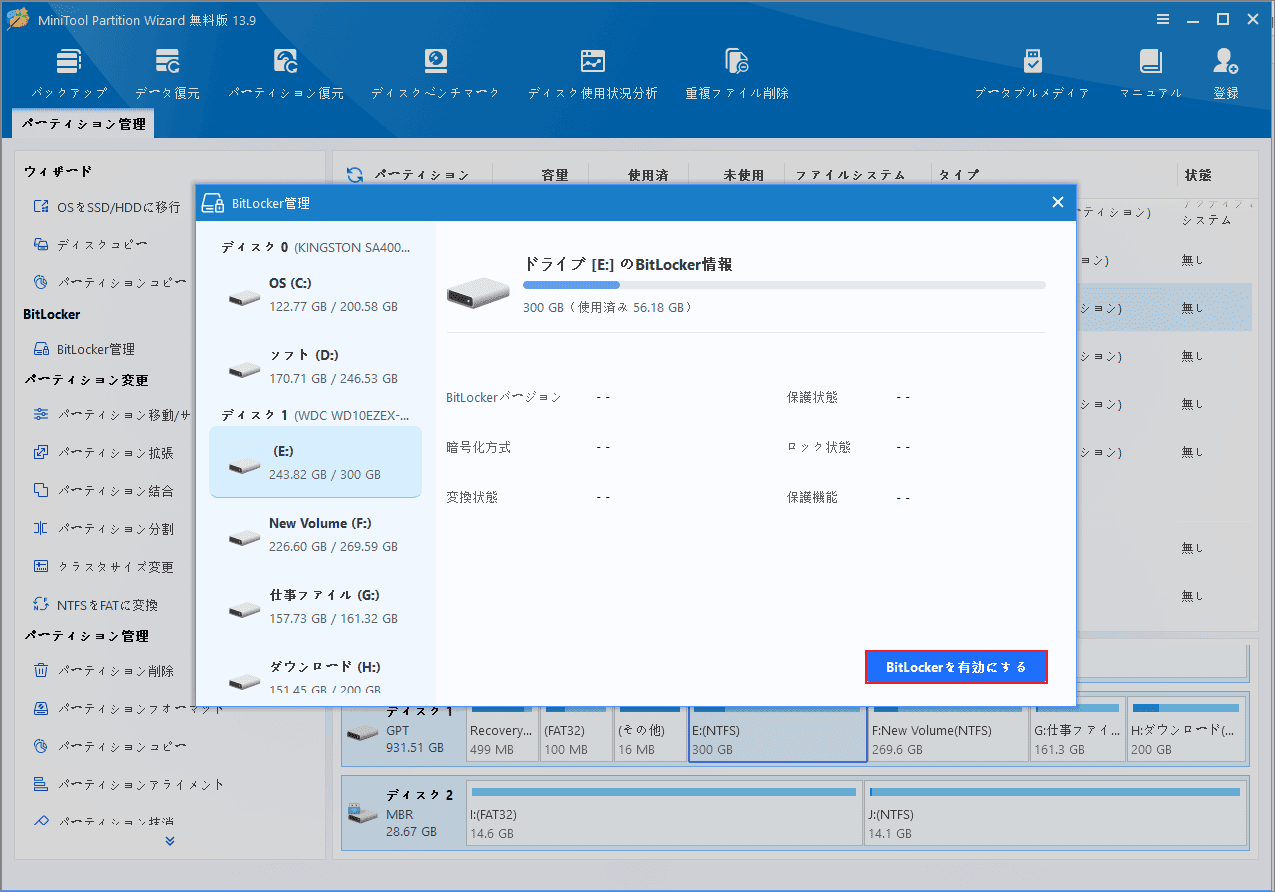Click the refresh icon beside パーティション header
Viewport: 1275px width, 892px height.
pyautogui.click(x=355, y=175)
